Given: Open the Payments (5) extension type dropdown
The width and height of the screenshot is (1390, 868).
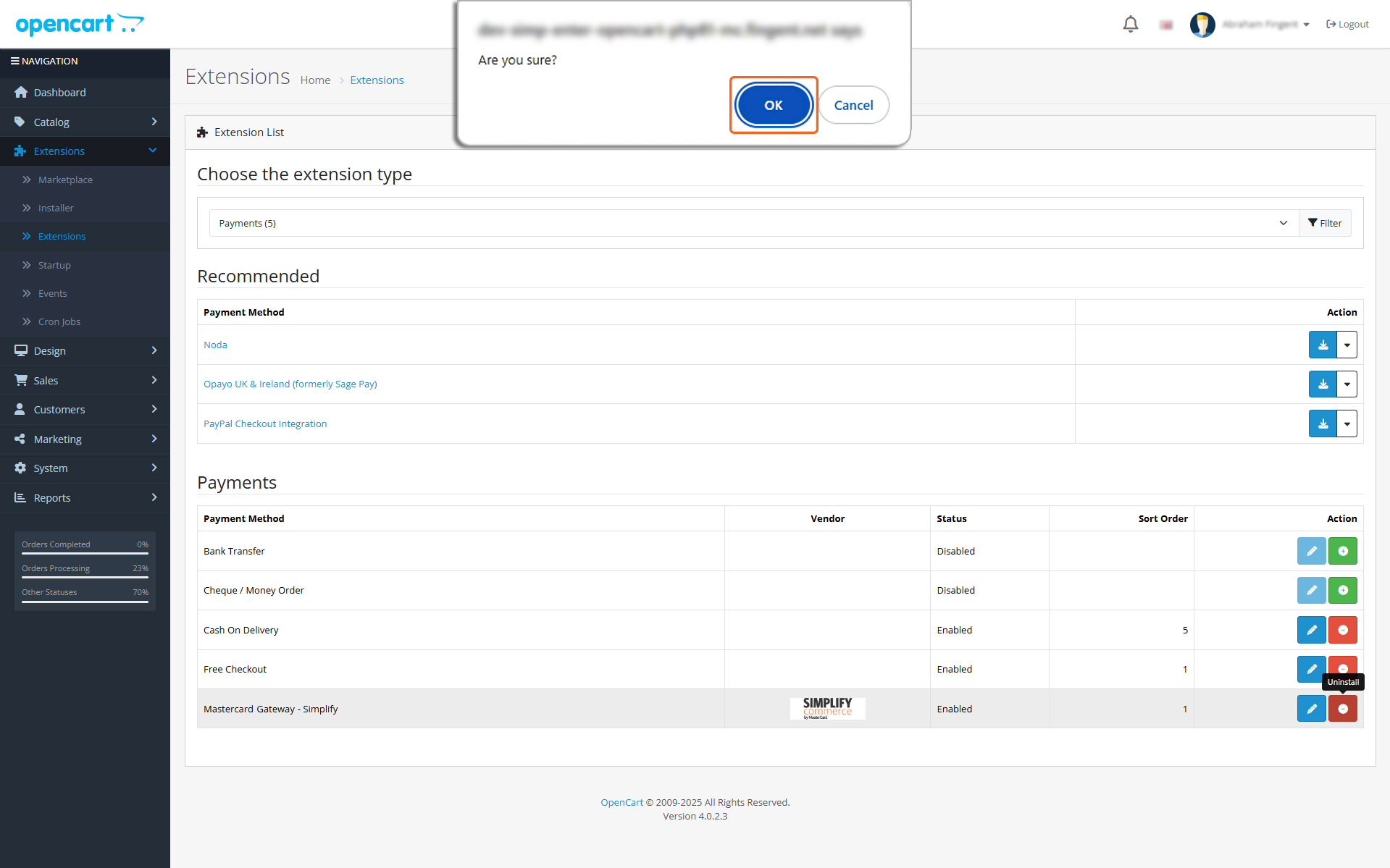Looking at the screenshot, I should (x=753, y=223).
